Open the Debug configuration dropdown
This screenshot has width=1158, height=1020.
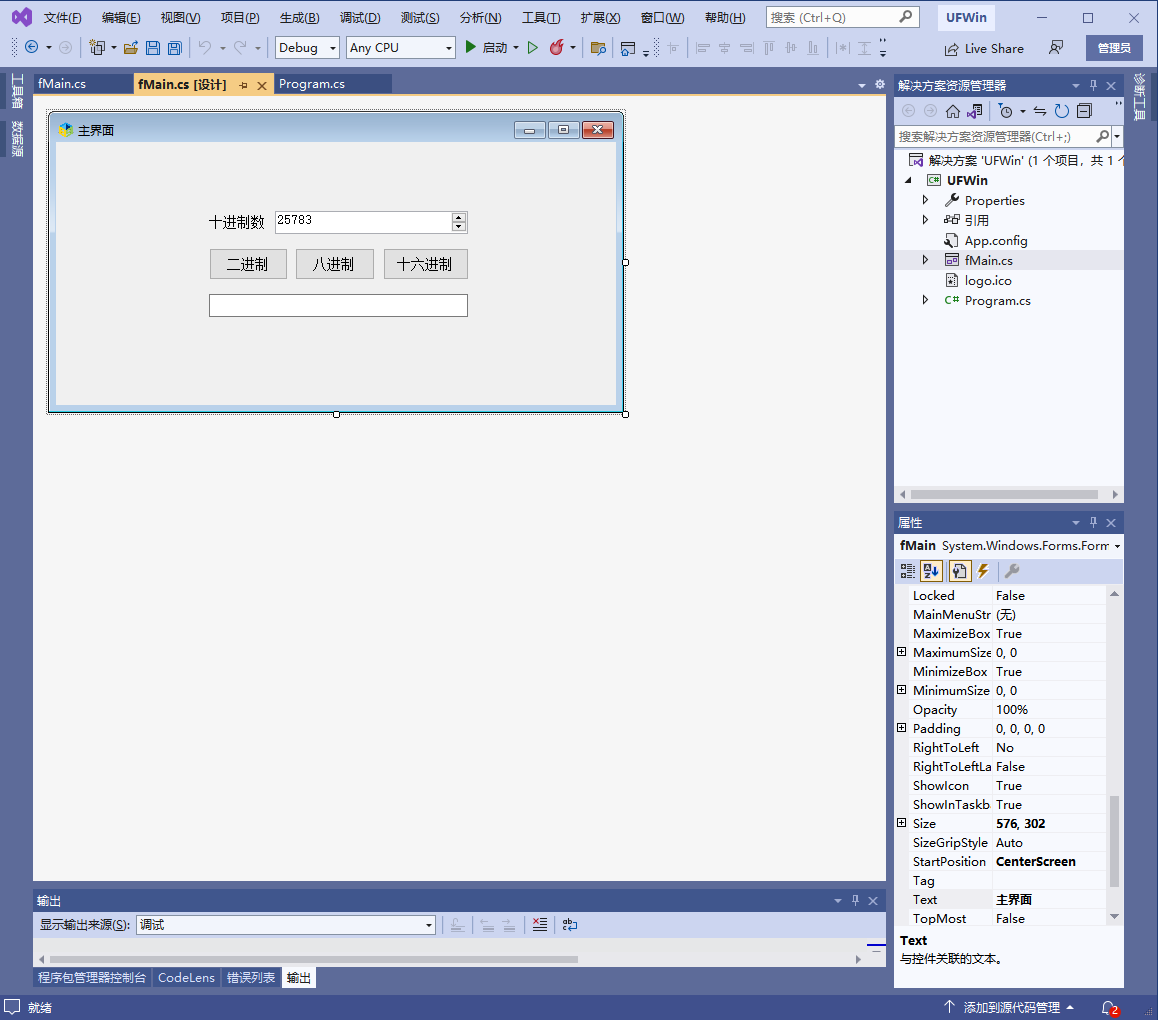307,48
